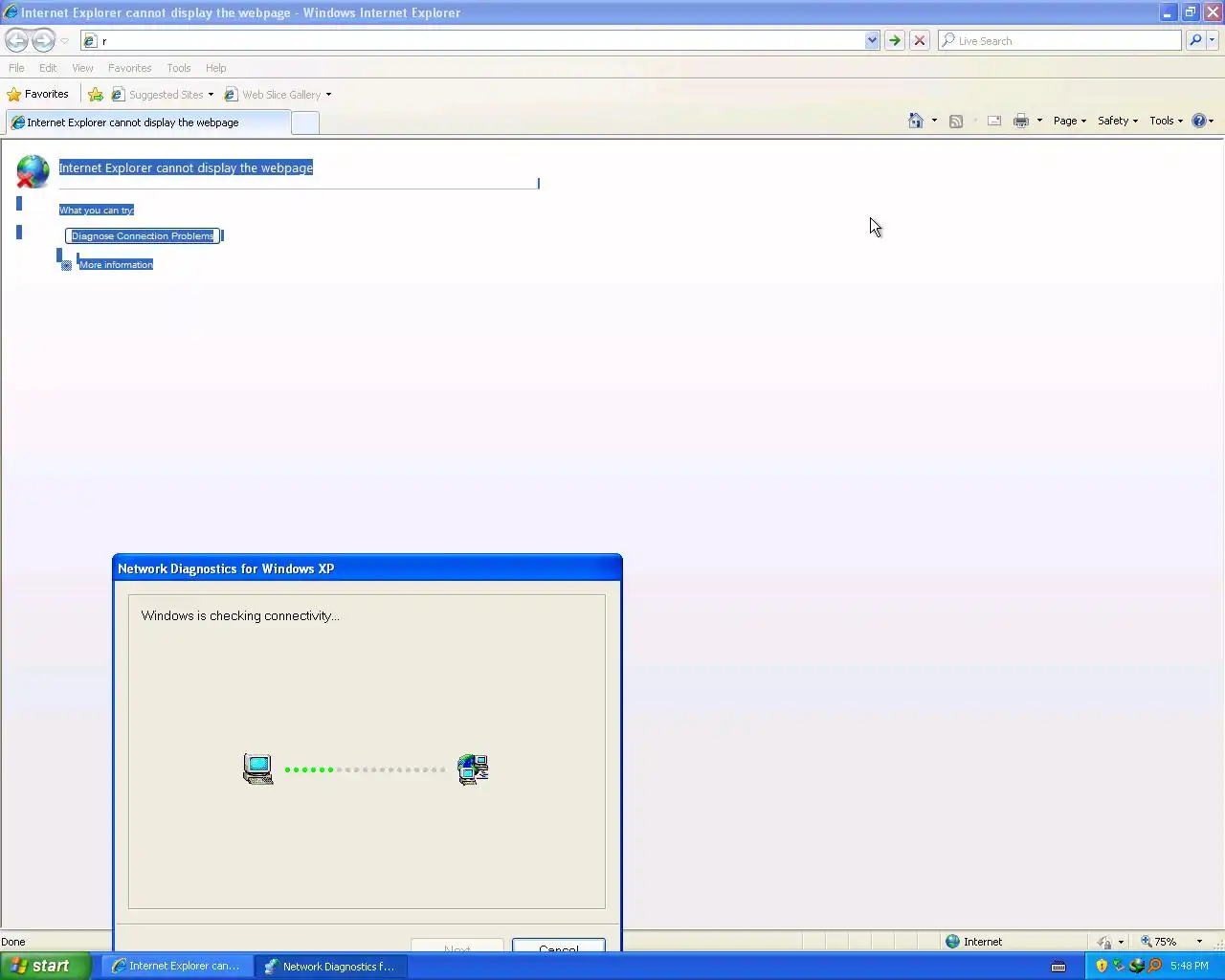Viewport: 1225px width, 980px height.
Task: Click the Home icon in command bar
Action: point(916,121)
